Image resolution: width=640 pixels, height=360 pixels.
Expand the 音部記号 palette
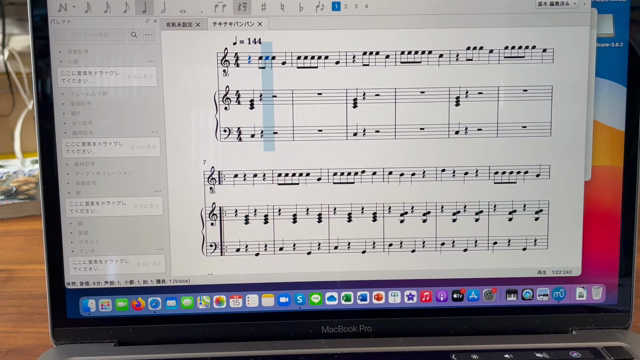(64, 104)
